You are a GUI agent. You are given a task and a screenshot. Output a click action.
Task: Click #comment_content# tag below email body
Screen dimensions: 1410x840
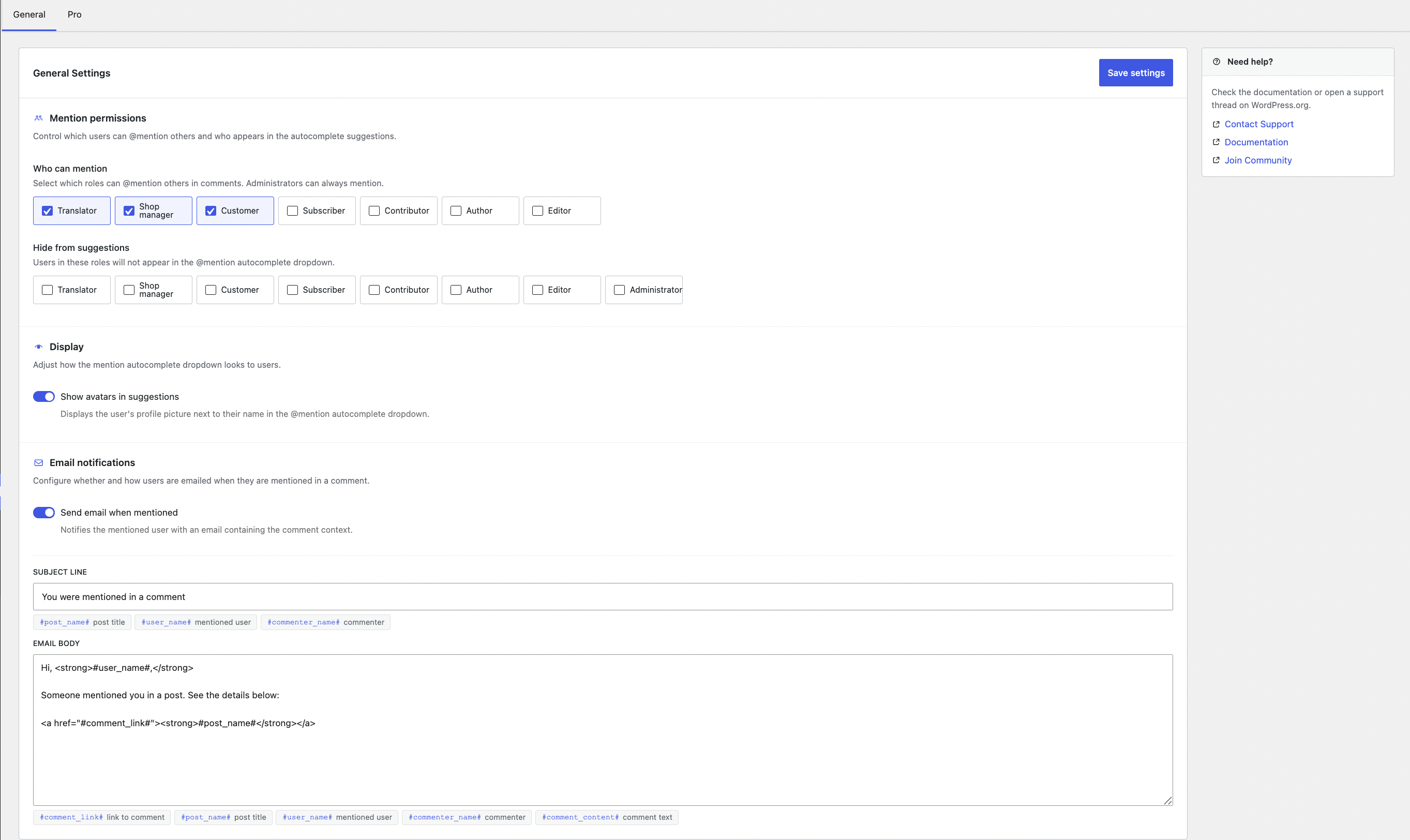point(607,818)
